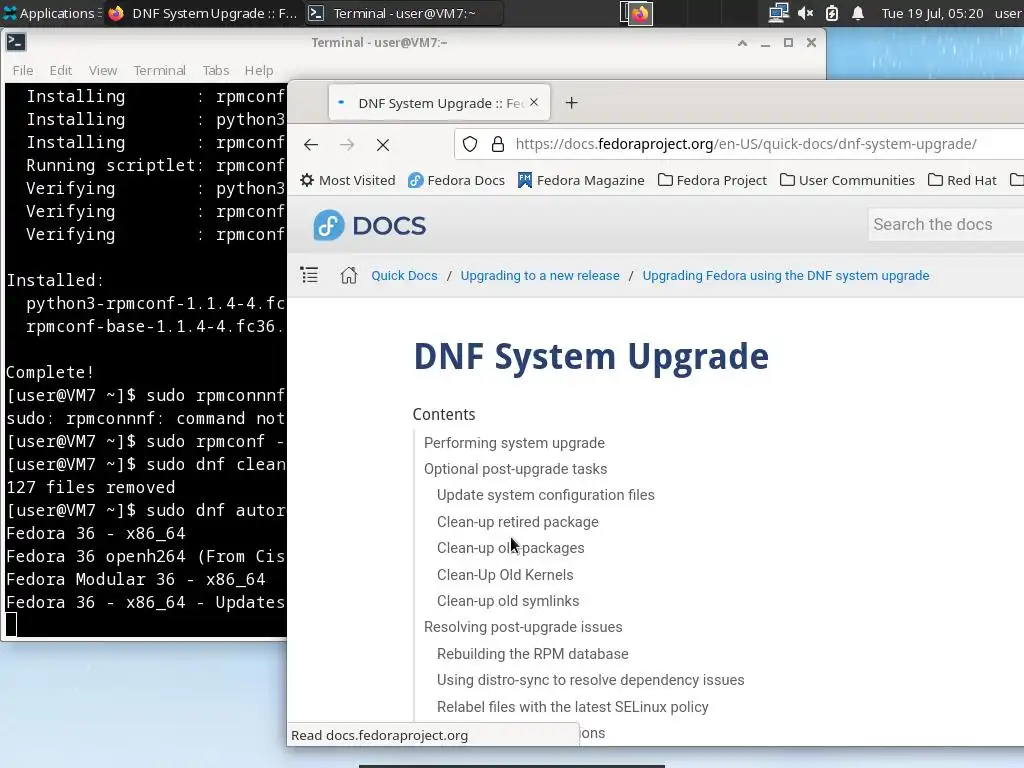Open Terminal Help menu

pos(259,71)
